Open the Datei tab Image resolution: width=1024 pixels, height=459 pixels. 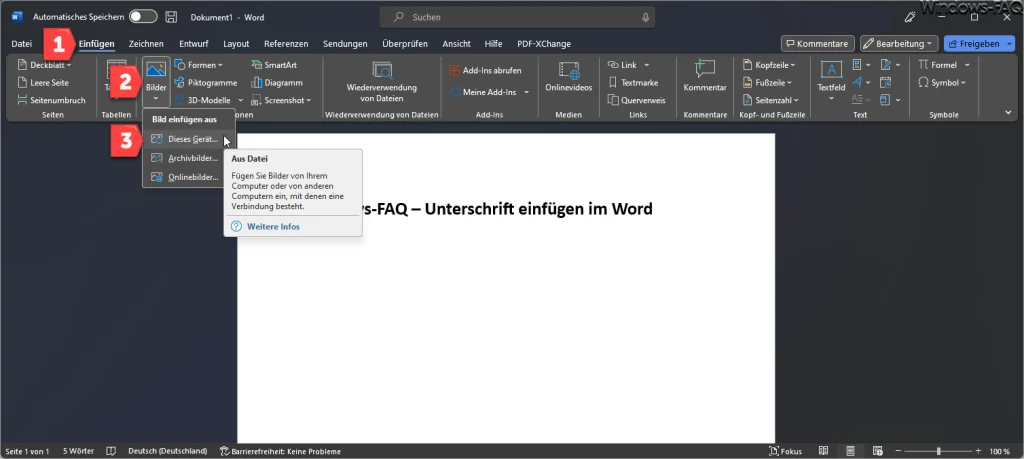click(x=22, y=44)
